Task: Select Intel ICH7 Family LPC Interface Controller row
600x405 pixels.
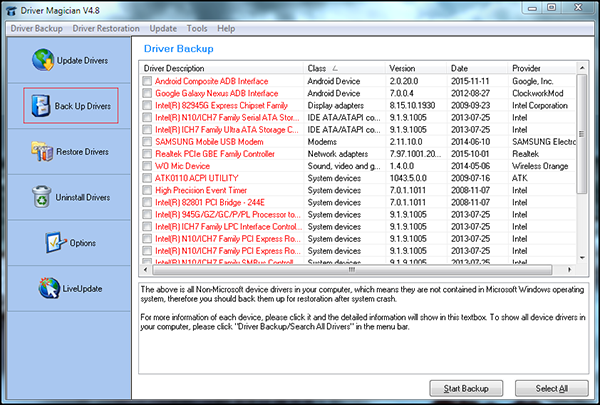Action: [358, 227]
